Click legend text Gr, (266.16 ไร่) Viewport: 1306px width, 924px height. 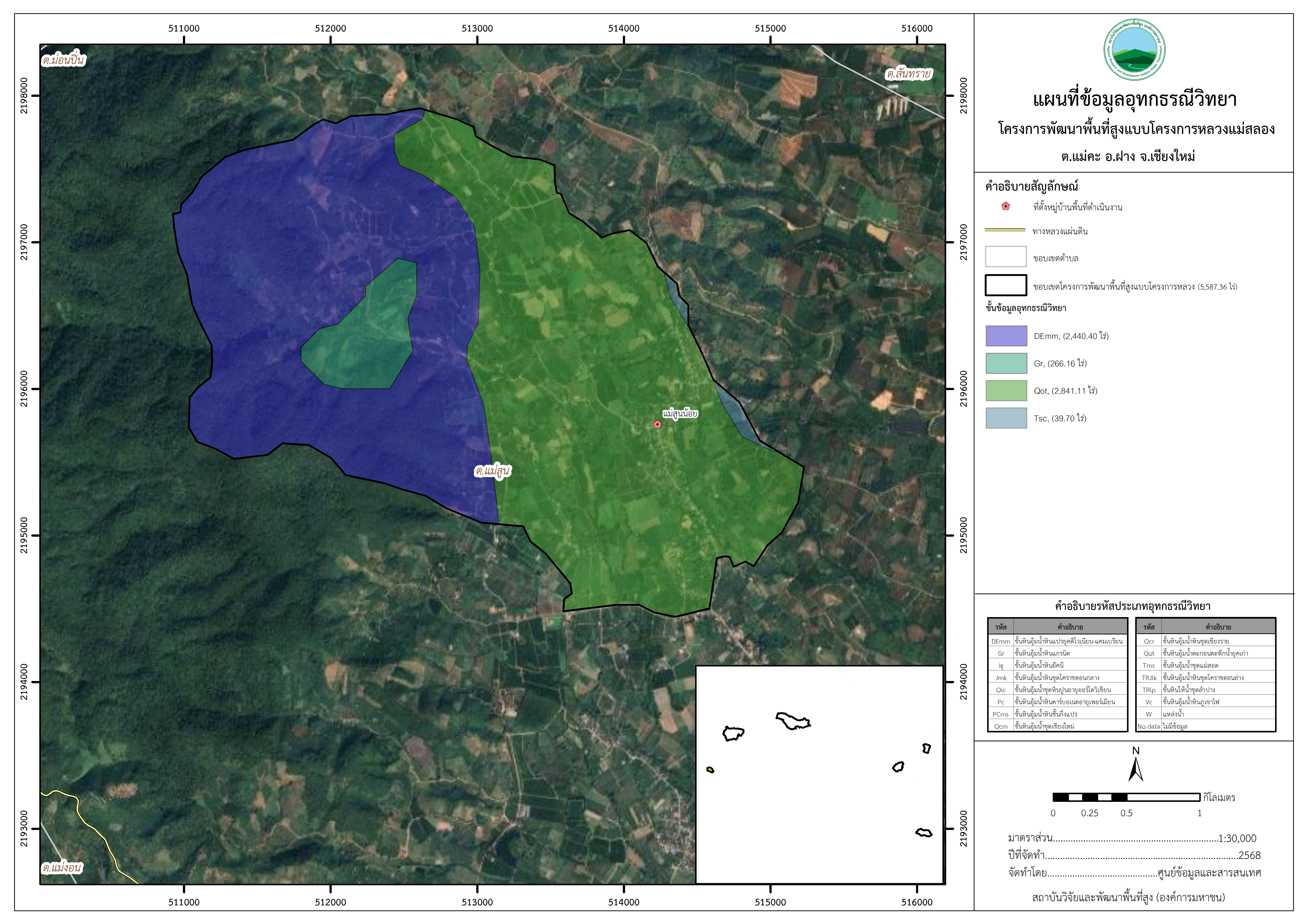[x=1060, y=363]
